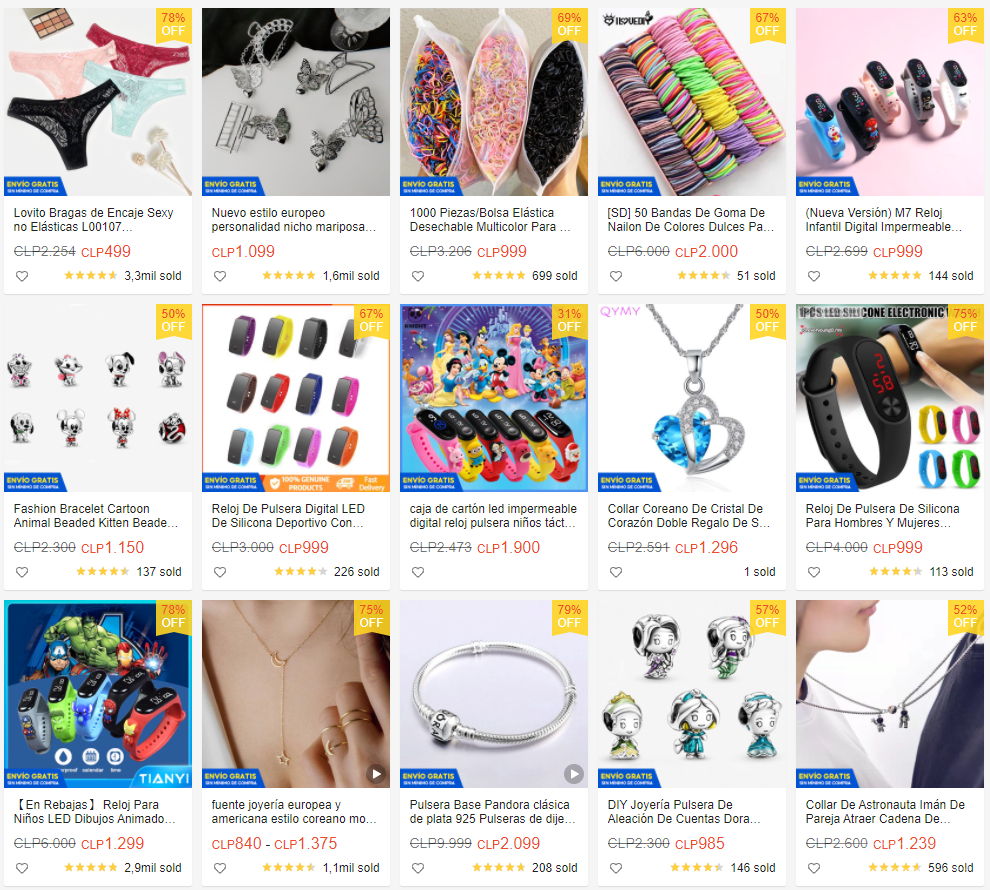Favorite the Lovito Bragas de Encaje item
The image size is (990, 890).
(x=22, y=276)
